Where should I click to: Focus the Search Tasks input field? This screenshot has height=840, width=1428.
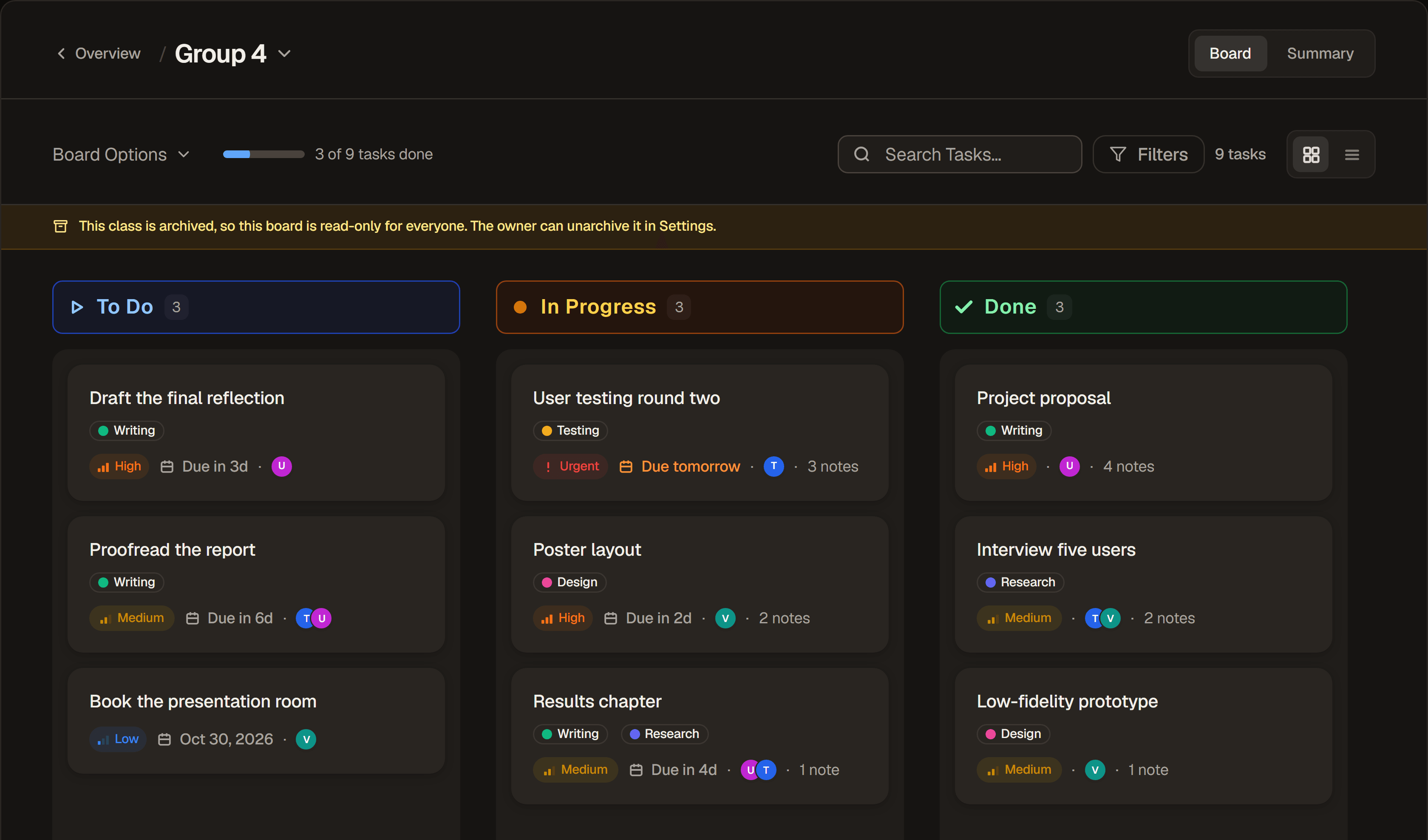[959, 154]
